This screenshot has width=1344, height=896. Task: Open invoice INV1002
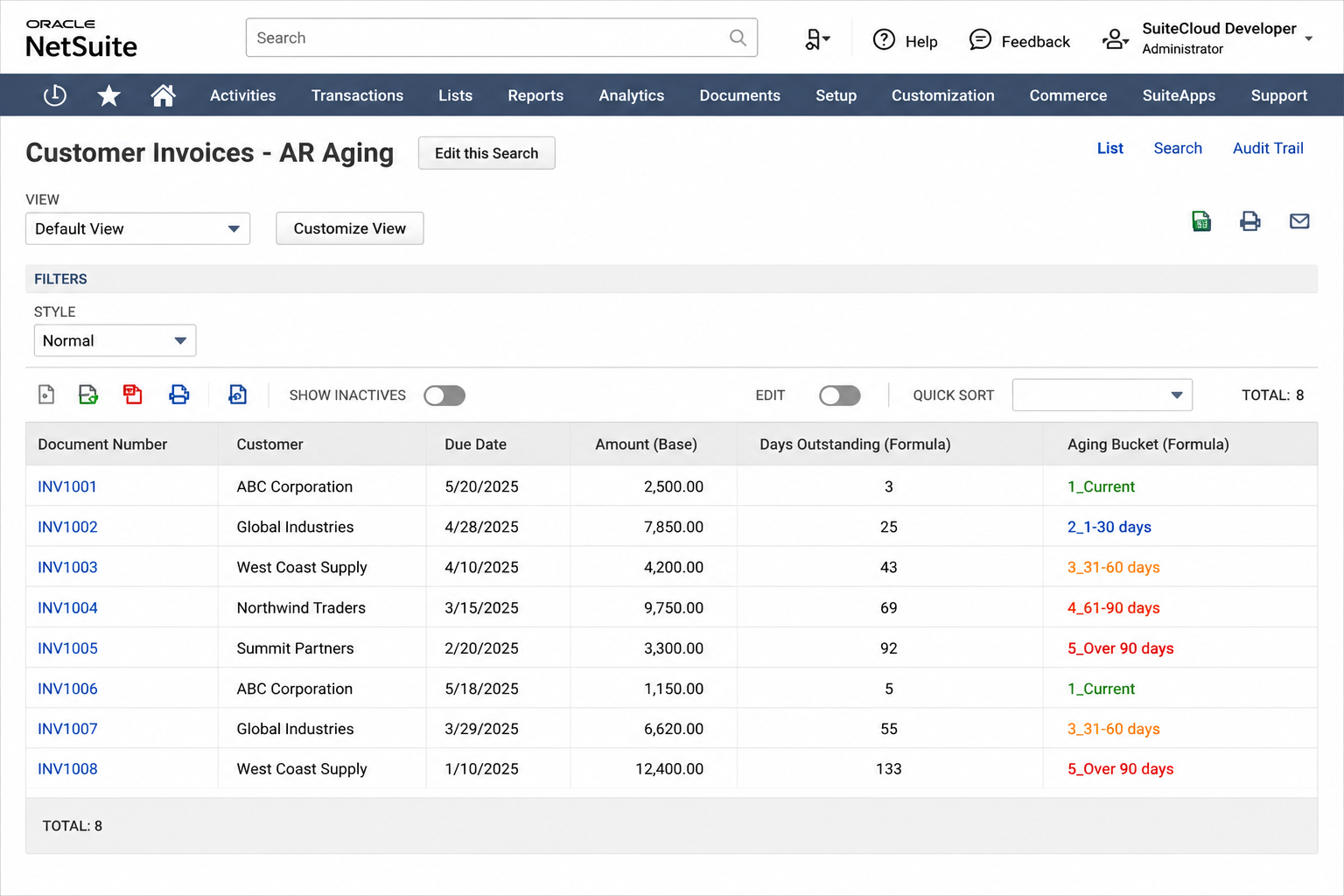pyautogui.click(x=67, y=527)
